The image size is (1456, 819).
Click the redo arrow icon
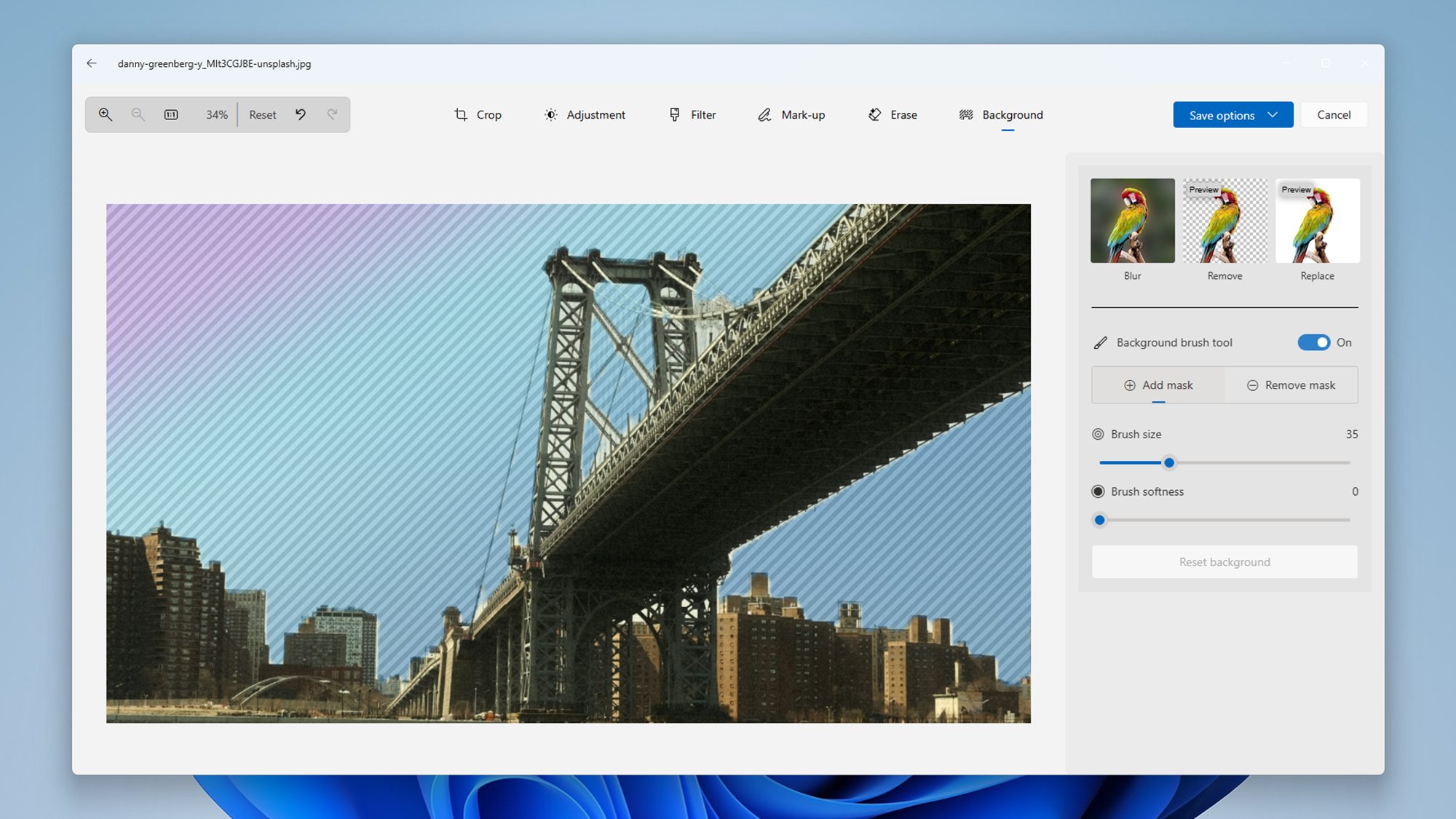pyautogui.click(x=333, y=114)
